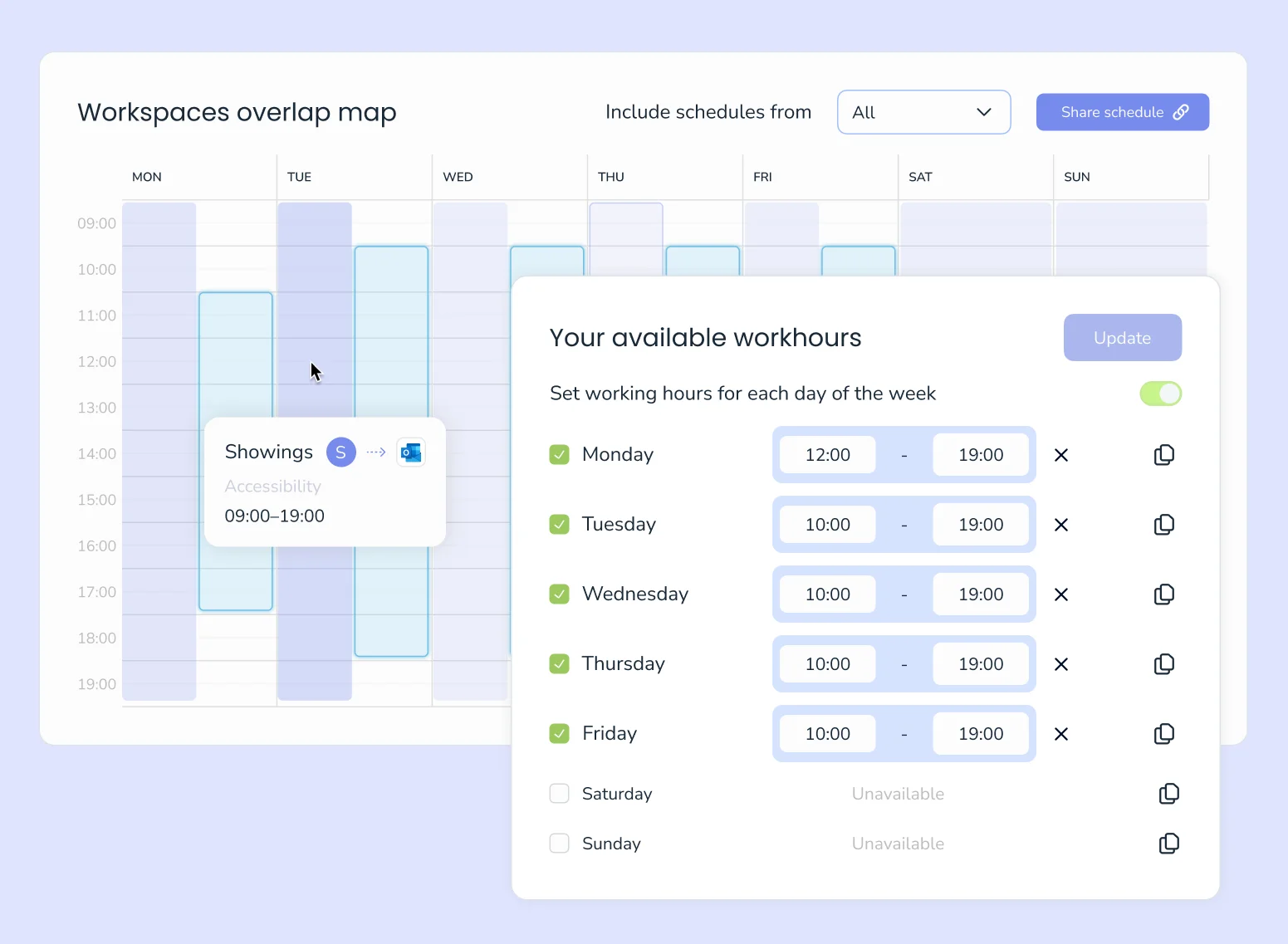1288x944 pixels.
Task: Open the 'Include schedules from' All dropdown
Action: (x=924, y=112)
